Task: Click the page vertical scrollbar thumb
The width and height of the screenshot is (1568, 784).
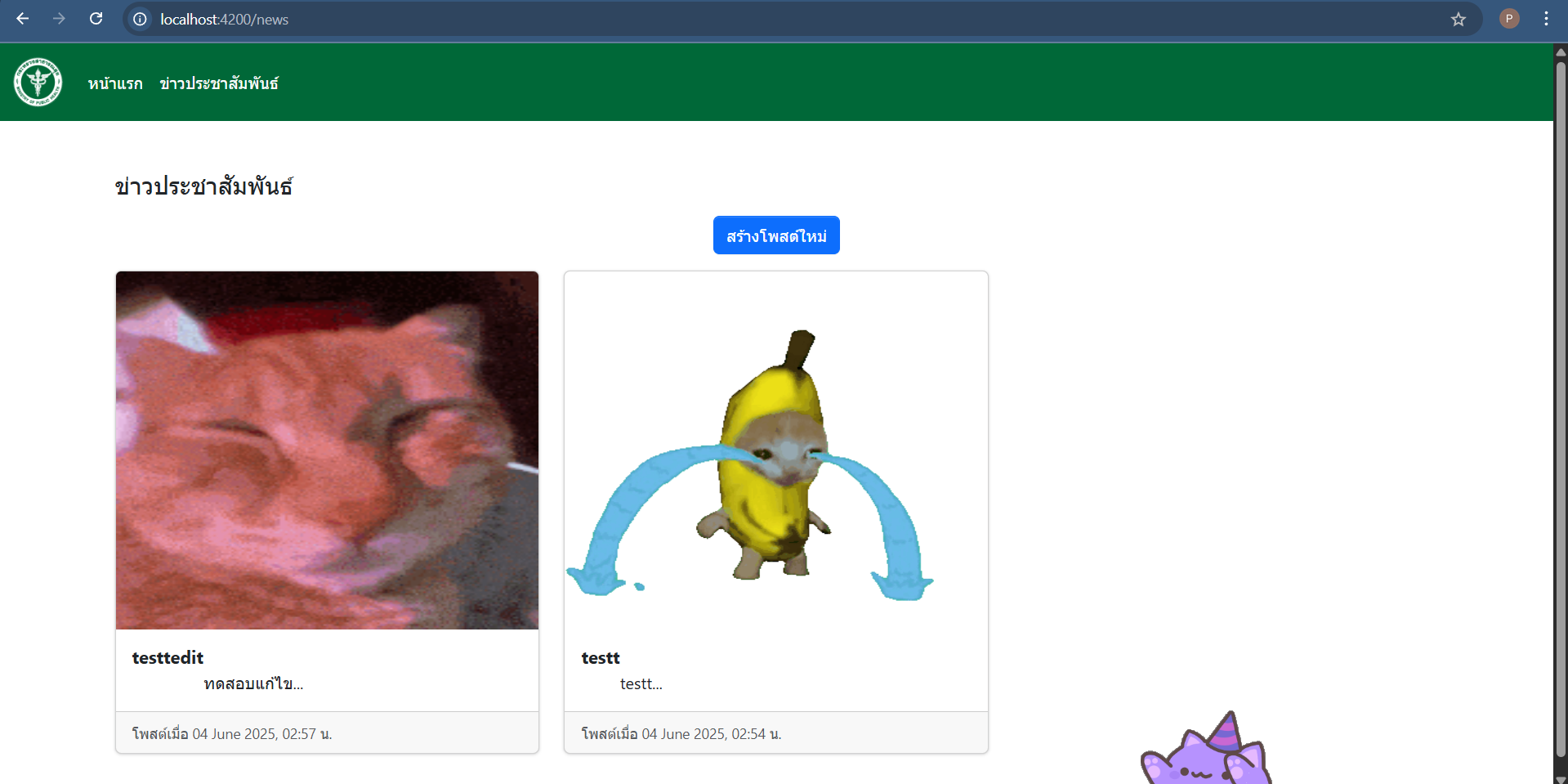Action: tap(1561, 409)
